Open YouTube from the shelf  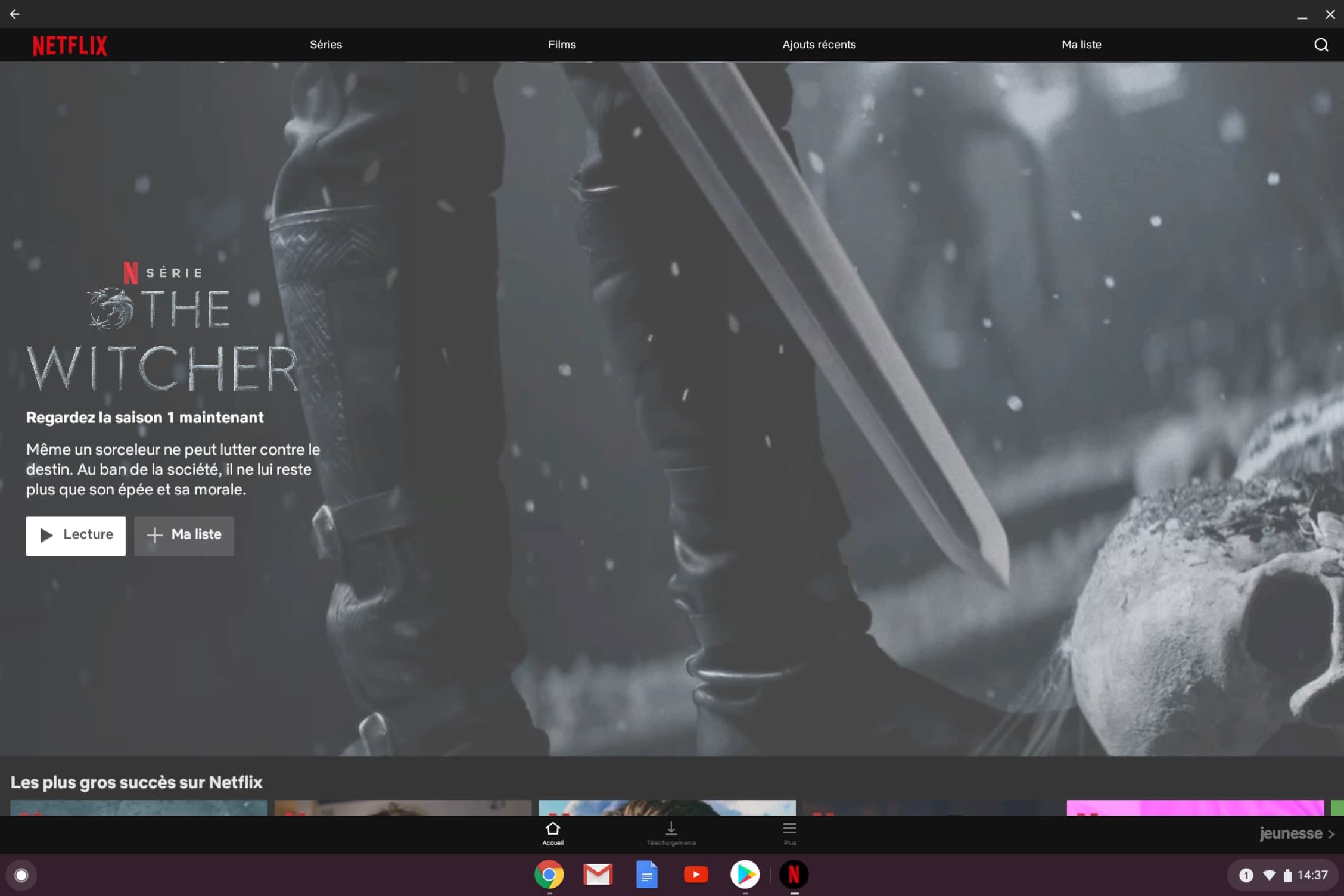(x=696, y=875)
